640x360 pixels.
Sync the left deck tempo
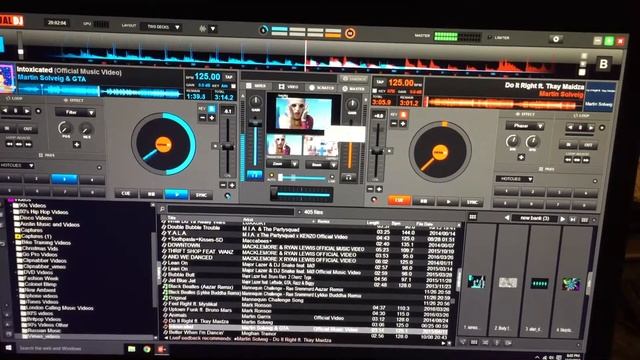pos(201,196)
